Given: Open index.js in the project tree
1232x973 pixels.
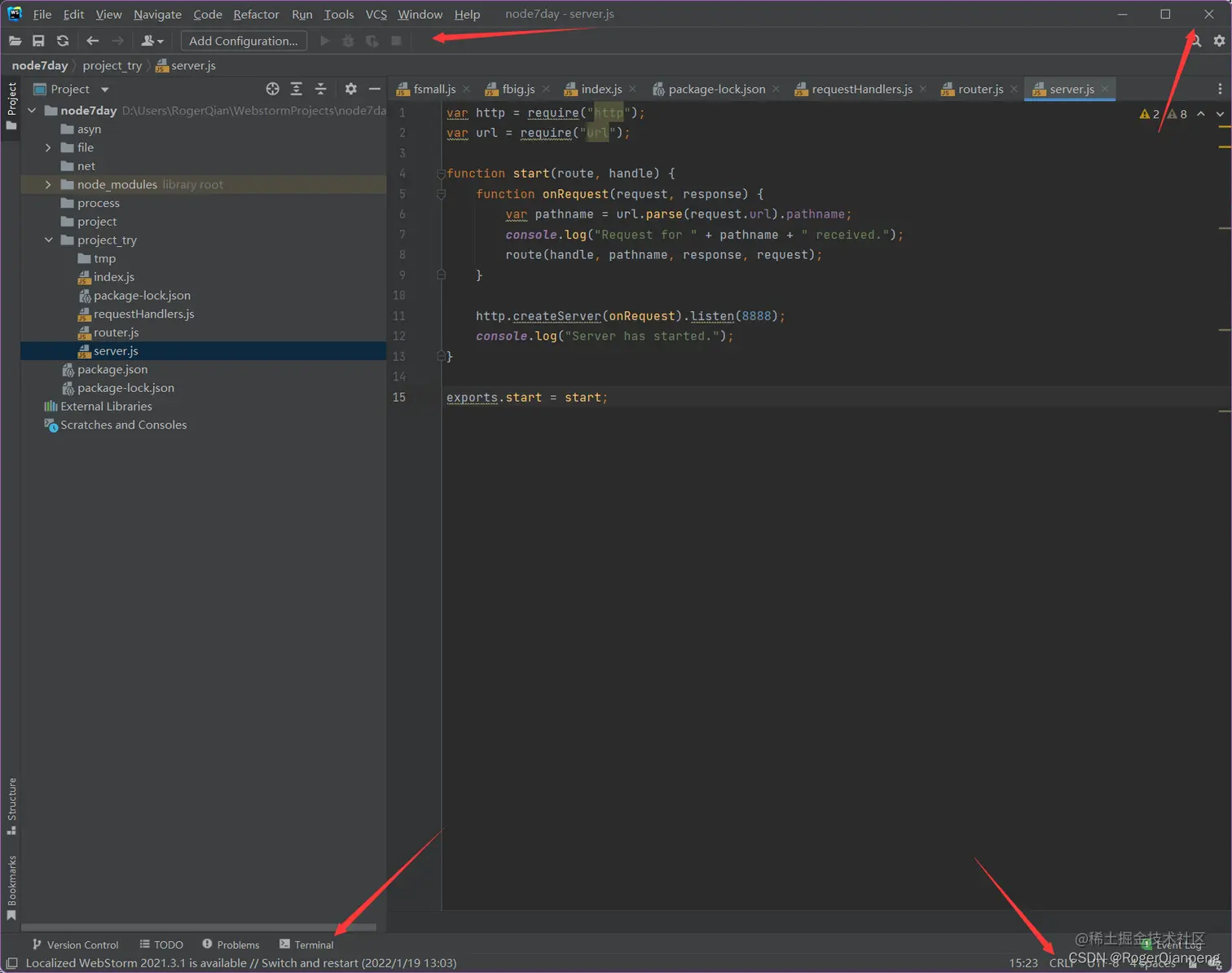Looking at the screenshot, I should [x=113, y=277].
